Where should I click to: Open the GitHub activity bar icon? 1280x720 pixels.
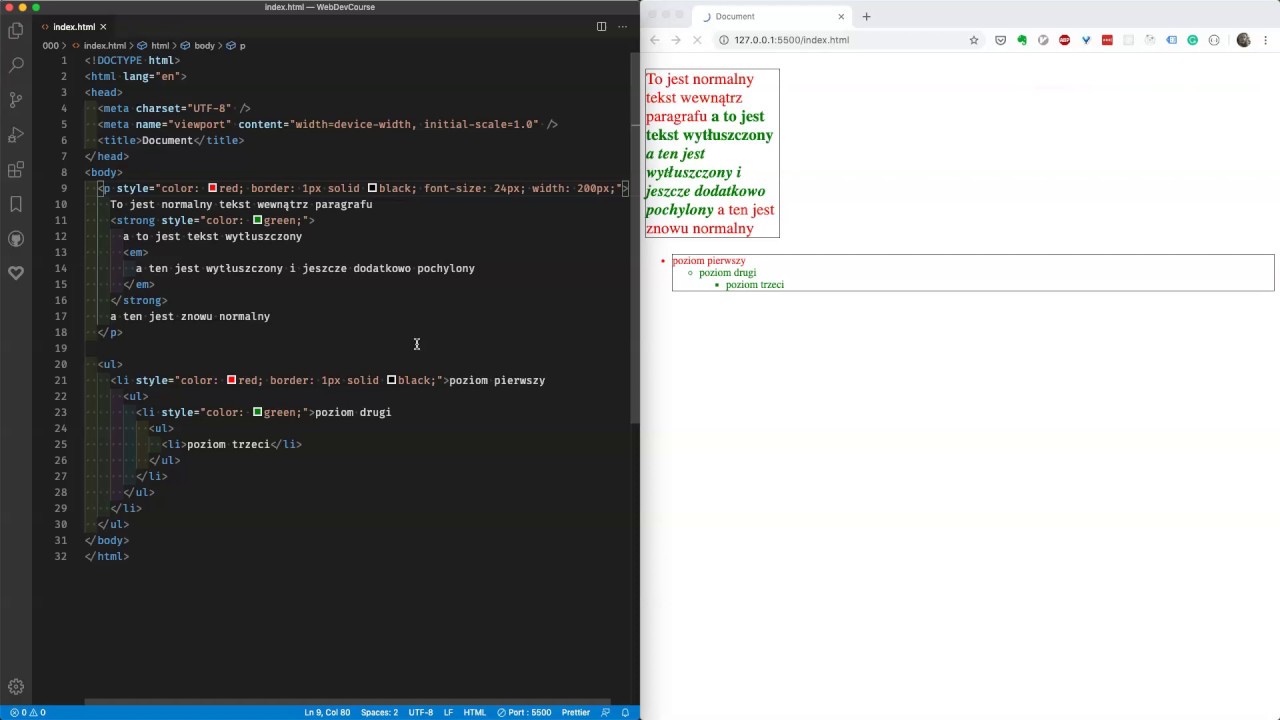pyautogui.click(x=16, y=239)
